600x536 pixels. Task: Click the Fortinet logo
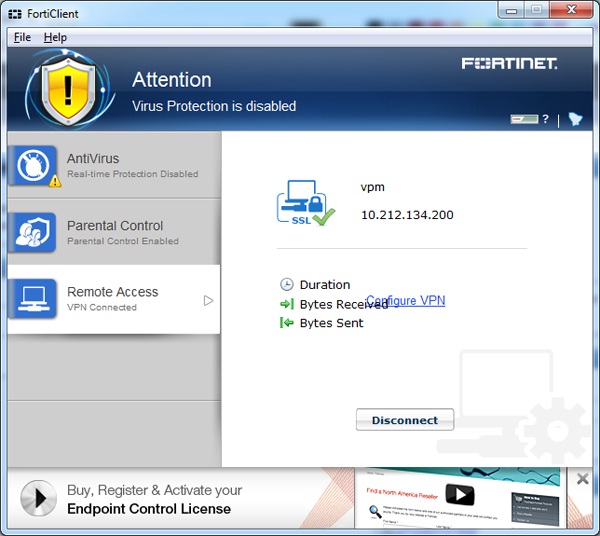509,64
